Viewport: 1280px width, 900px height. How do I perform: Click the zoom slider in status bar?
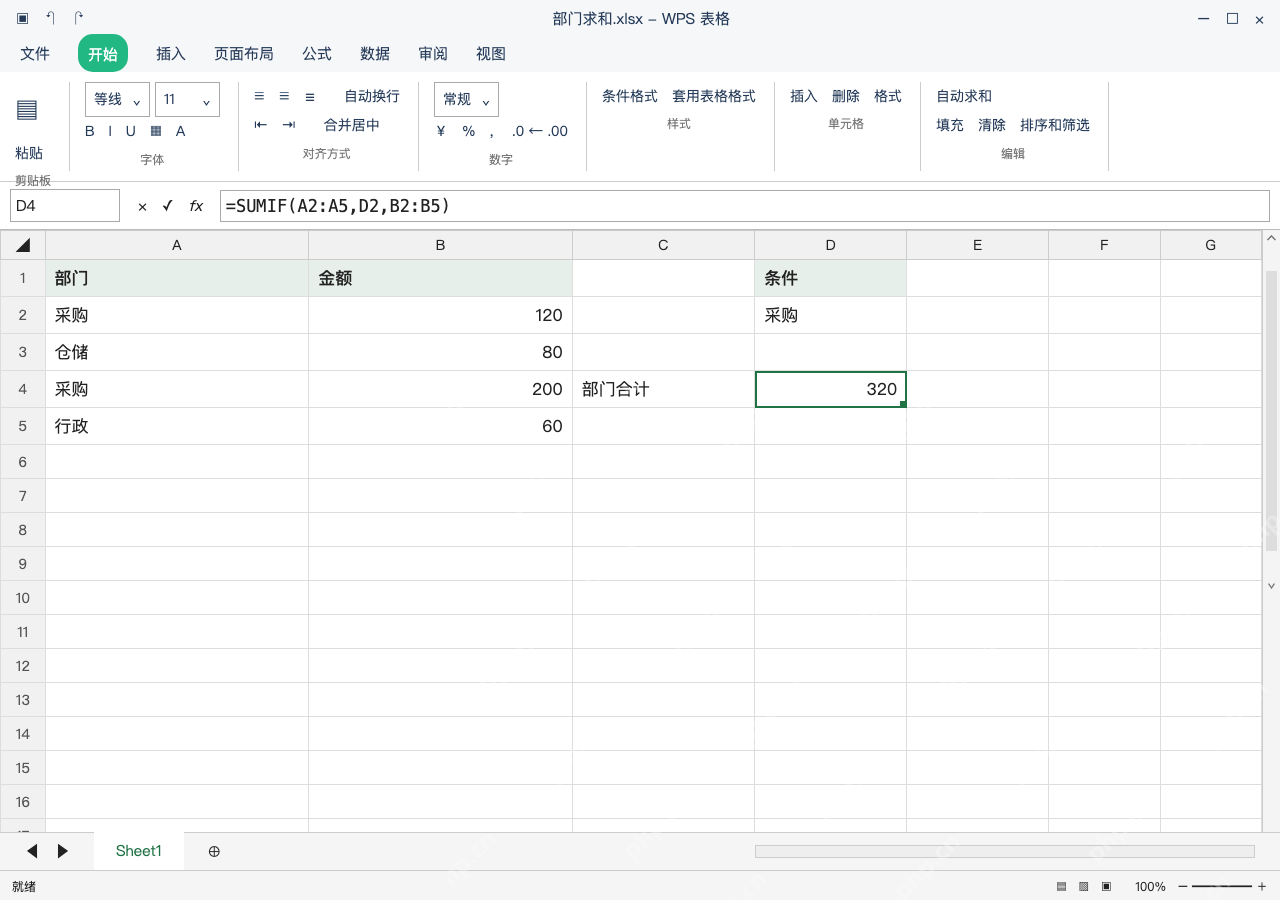coord(1222,887)
